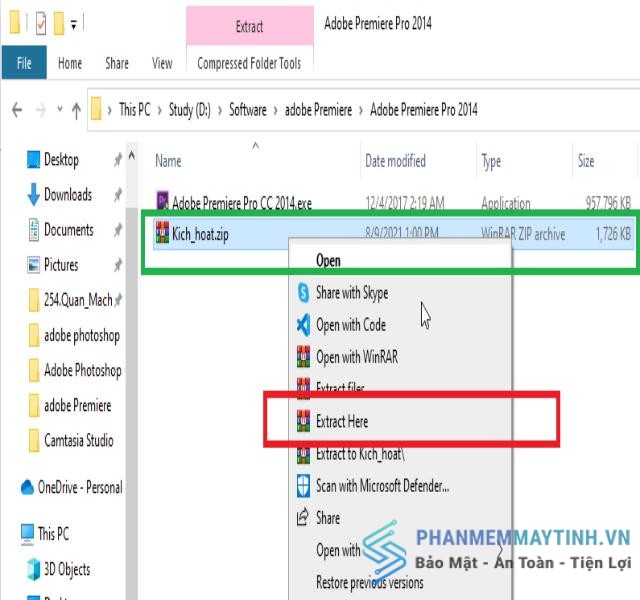This screenshot has width=640, height=600.
Task: Select the Extract contextual tab
Action: coord(249,26)
